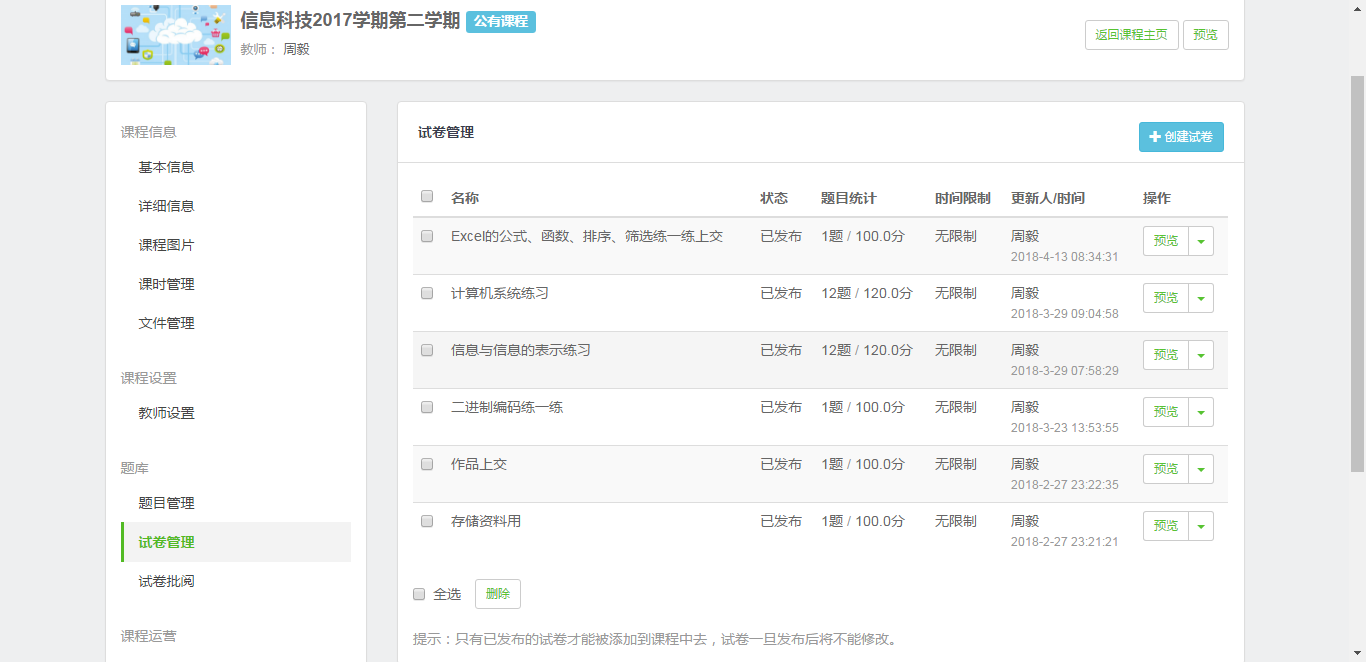
Task: Expand dropdown arrow next to 计算机系统练习 preview
Action: pos(1201,298)
